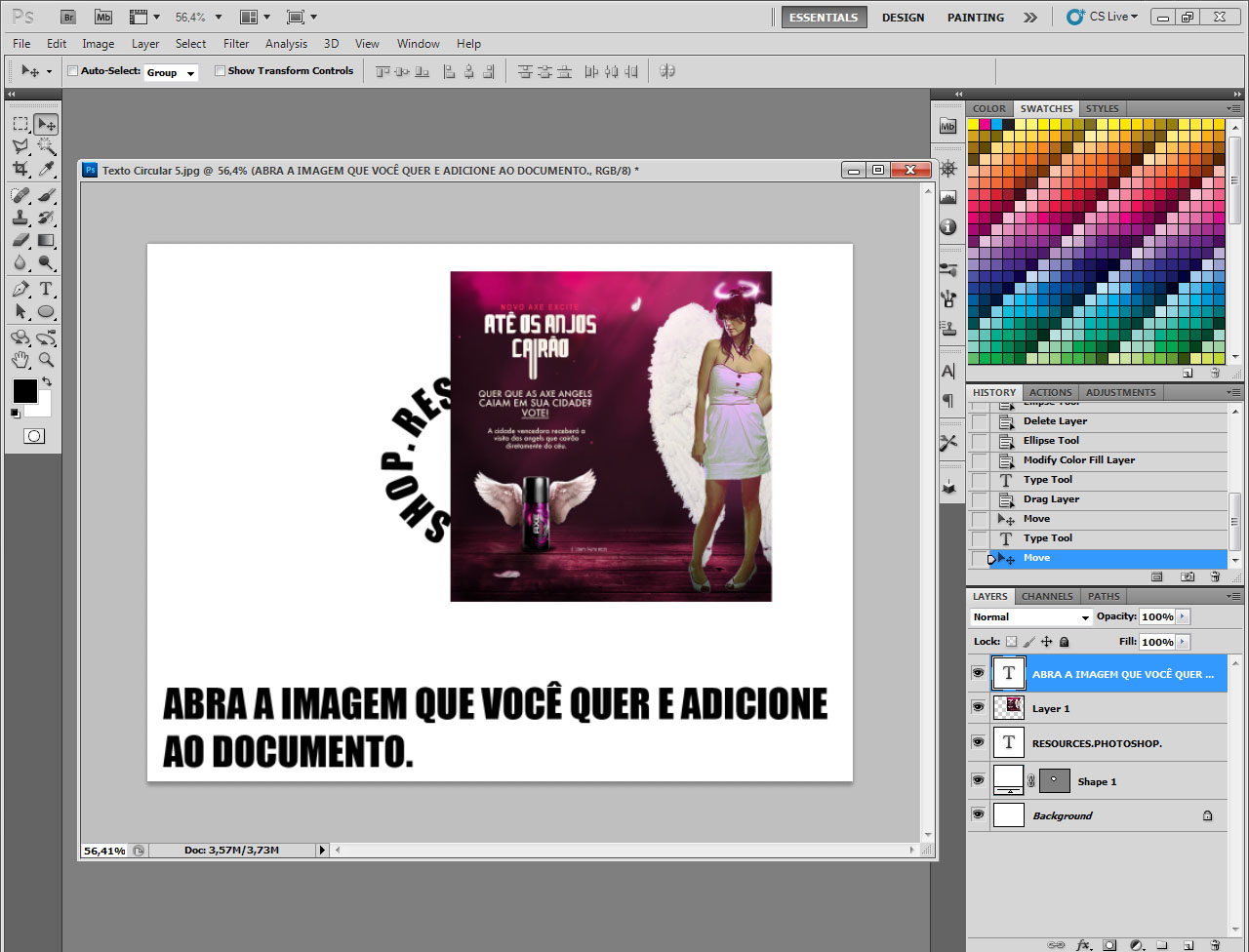Select the Zoom tool in toolbox
1249x952 pixels.
[46, 360]
